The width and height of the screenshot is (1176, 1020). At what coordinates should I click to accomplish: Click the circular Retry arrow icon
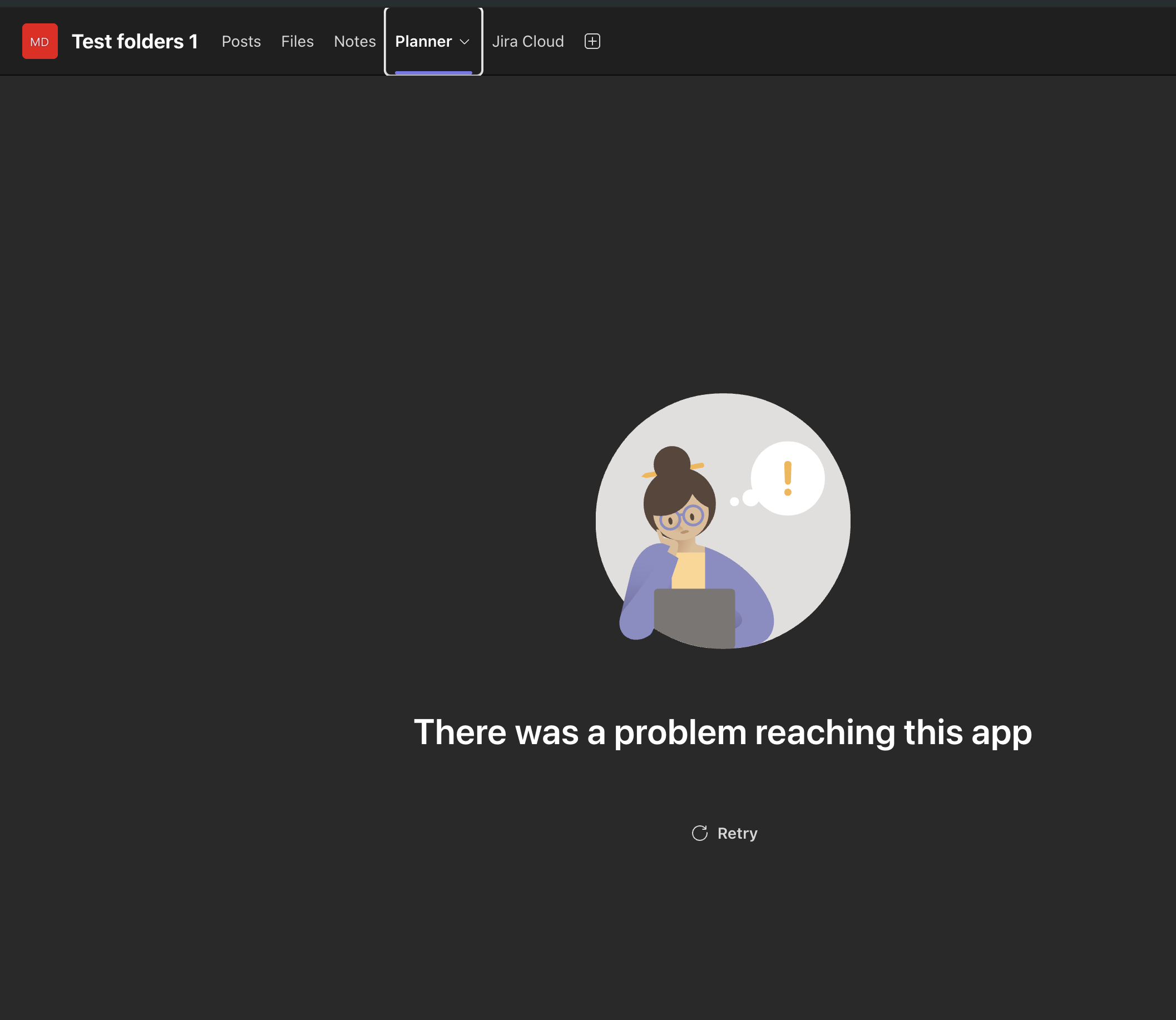tap(700, 833)
